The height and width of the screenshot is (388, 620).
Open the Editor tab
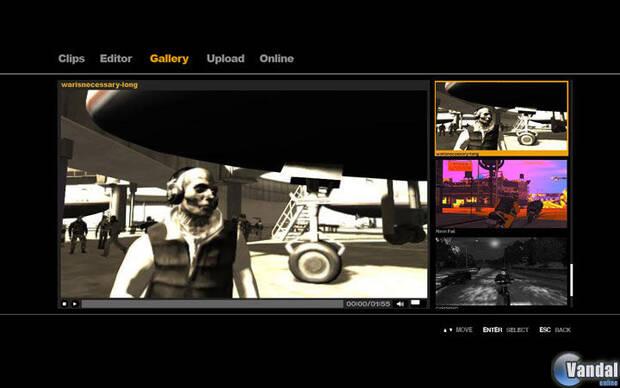point(116,59)
